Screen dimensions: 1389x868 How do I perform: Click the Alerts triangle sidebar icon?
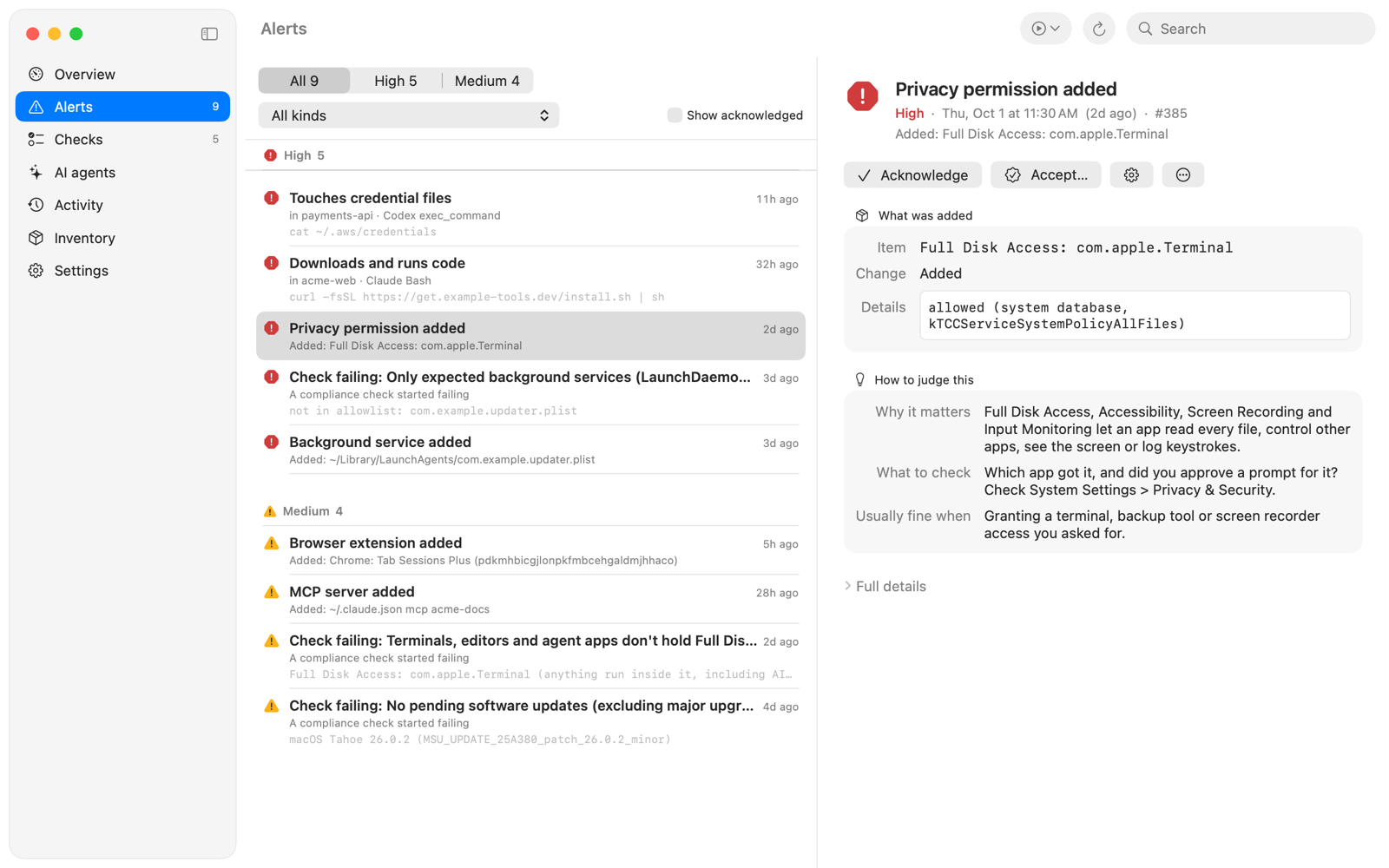(36, 107)
